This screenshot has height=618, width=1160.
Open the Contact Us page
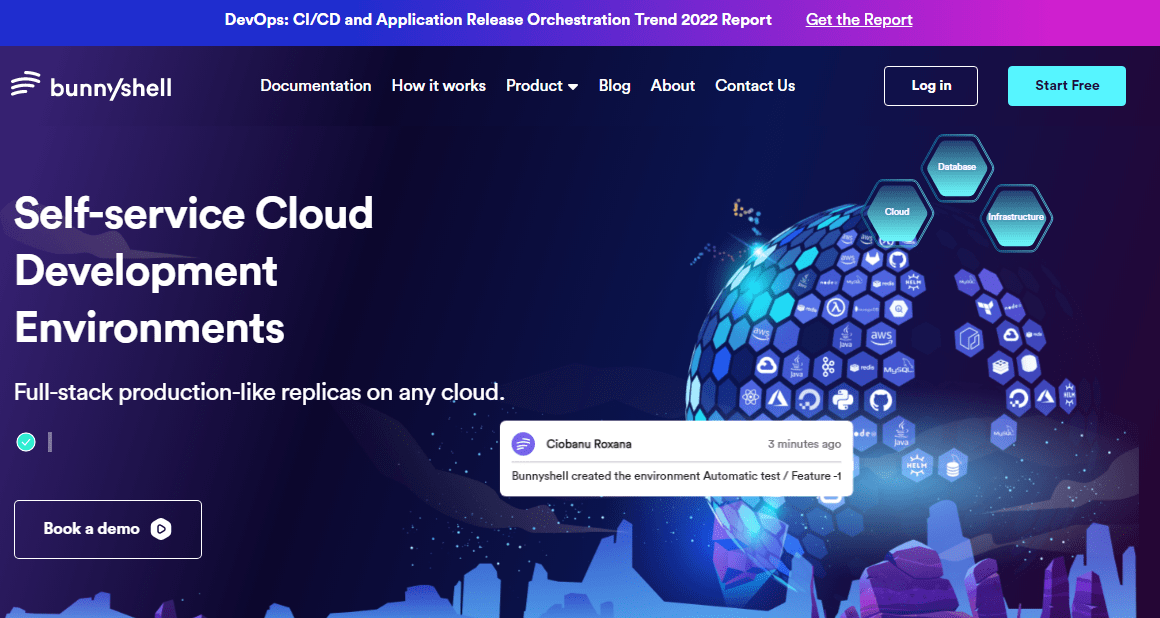pos(755,86)
